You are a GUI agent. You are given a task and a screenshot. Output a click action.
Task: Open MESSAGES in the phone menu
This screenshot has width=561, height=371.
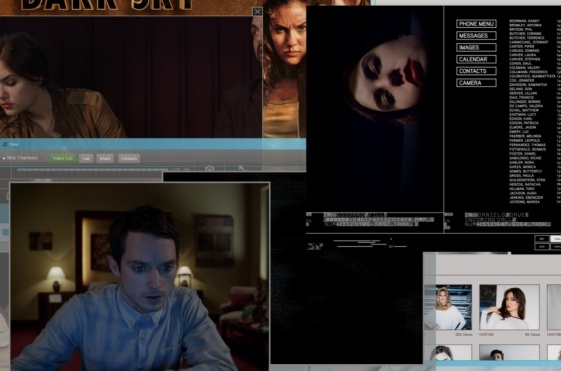(476, 35)
